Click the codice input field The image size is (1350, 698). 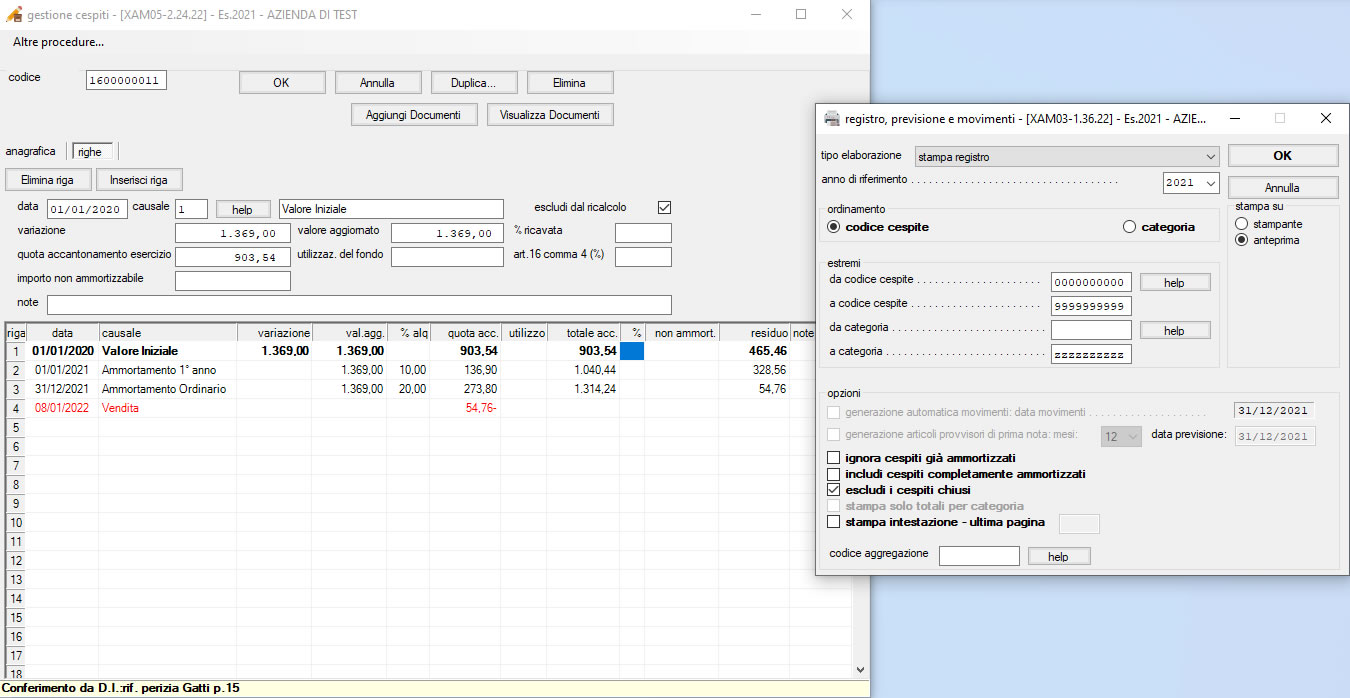pos(126,80)
